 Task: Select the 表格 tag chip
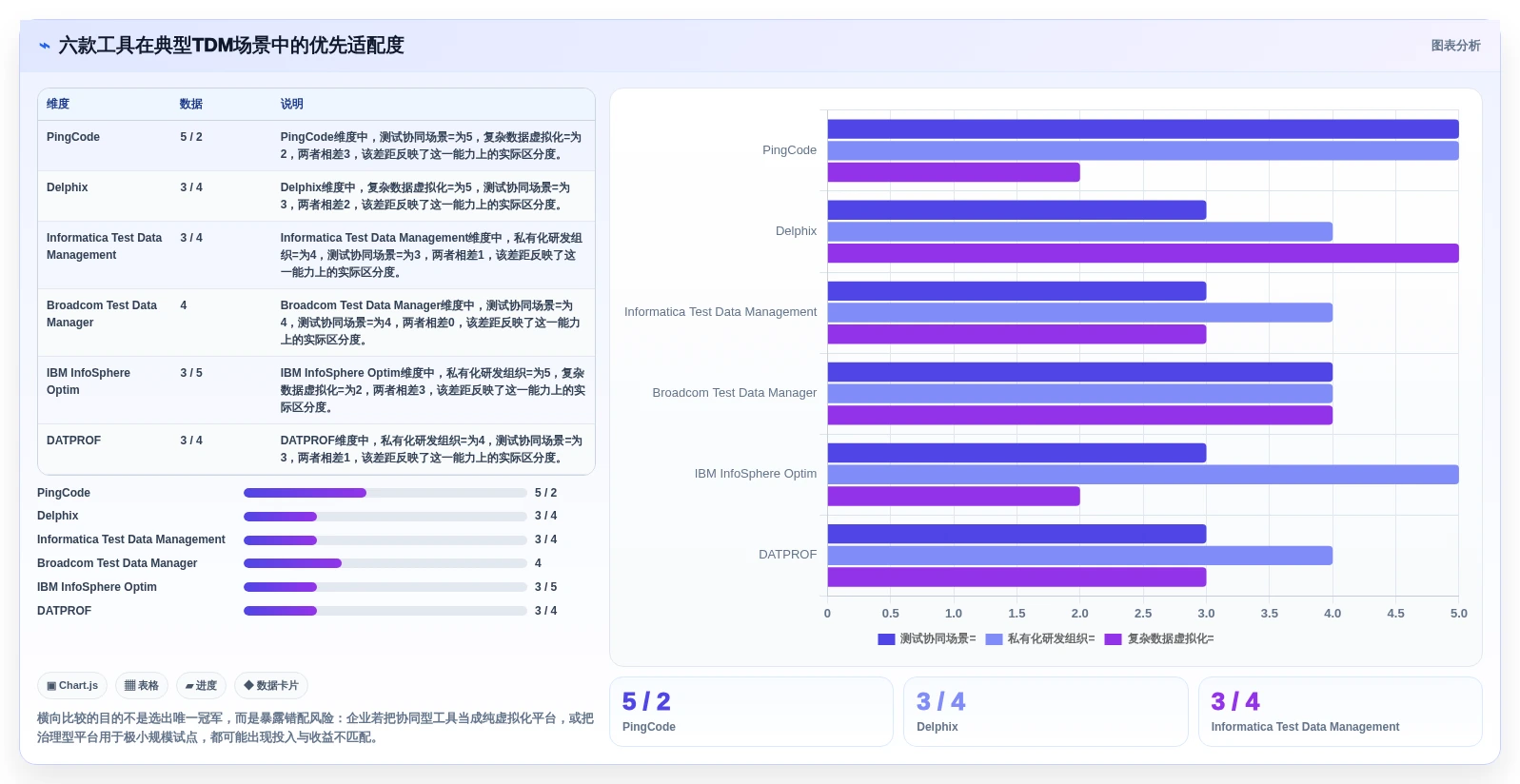[142, 685]
